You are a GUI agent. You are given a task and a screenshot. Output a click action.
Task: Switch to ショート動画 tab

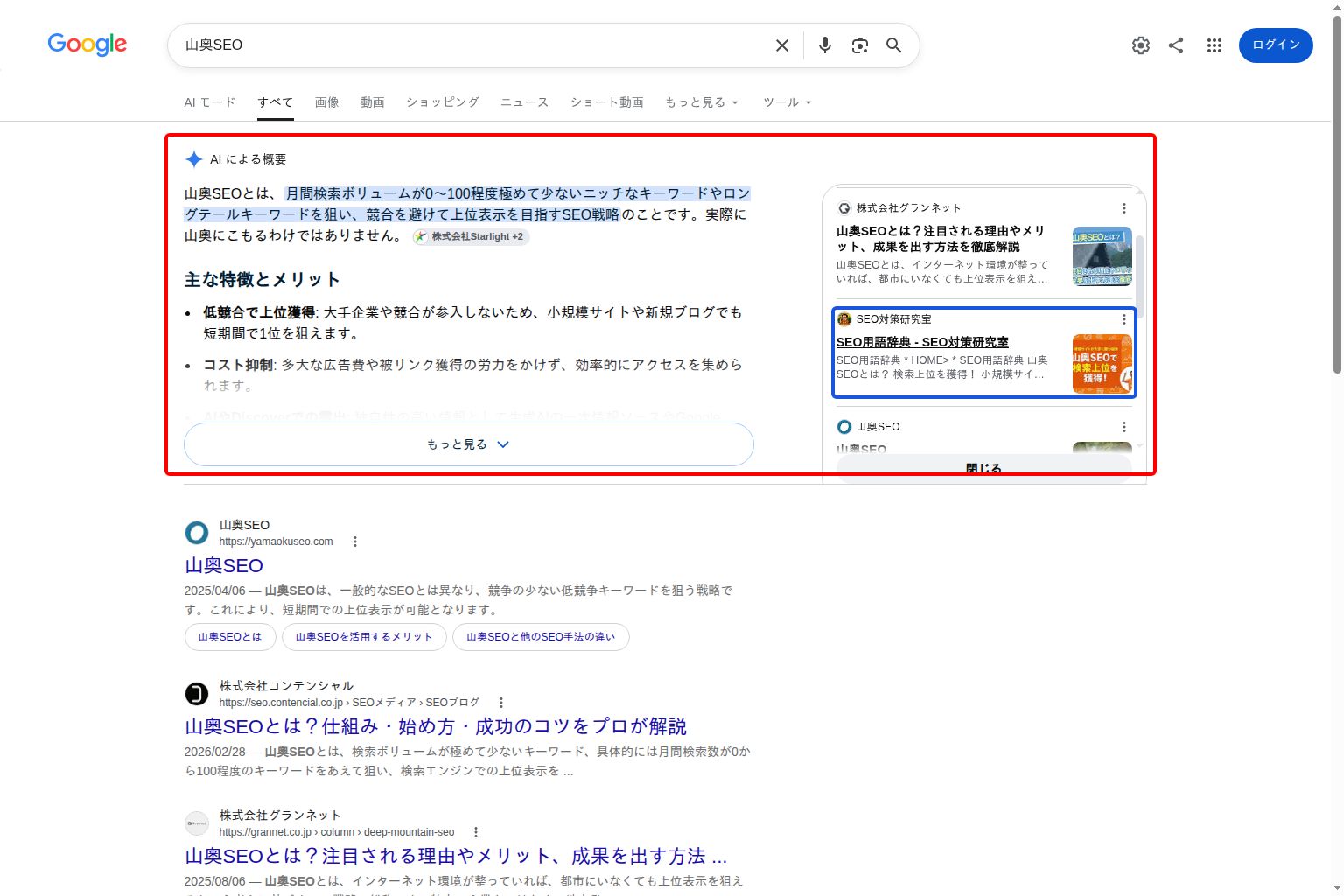click(607, 102)
